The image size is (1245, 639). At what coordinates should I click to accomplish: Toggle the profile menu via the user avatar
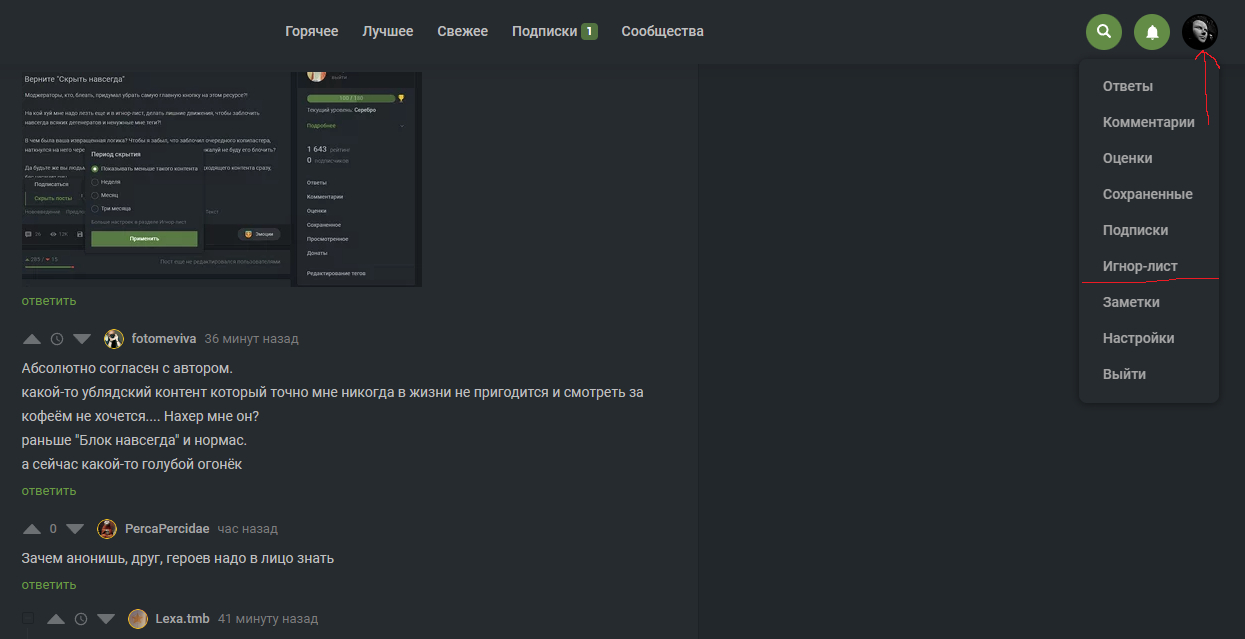[1199, 32]
